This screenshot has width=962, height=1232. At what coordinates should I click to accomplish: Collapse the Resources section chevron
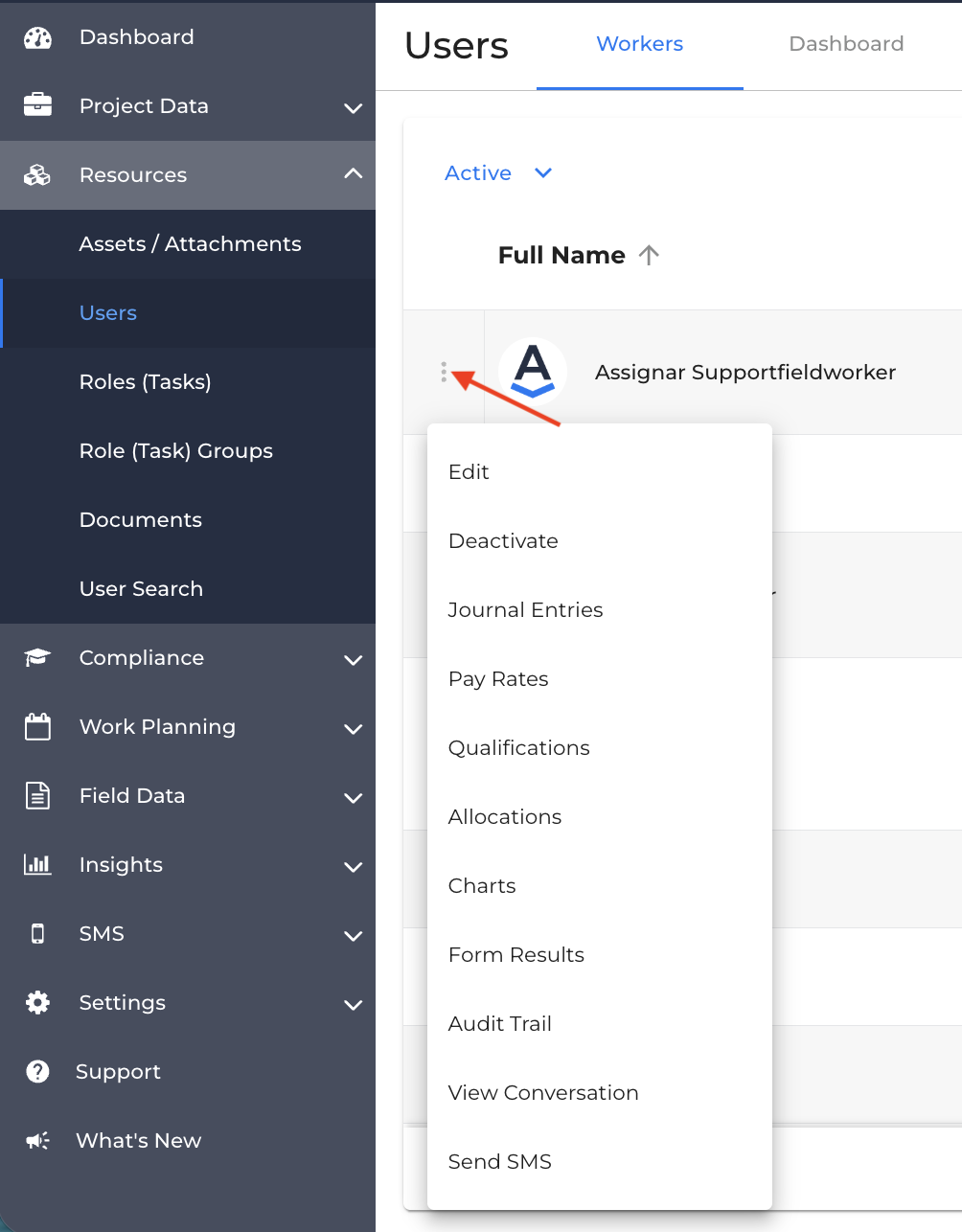coord(353,173)
